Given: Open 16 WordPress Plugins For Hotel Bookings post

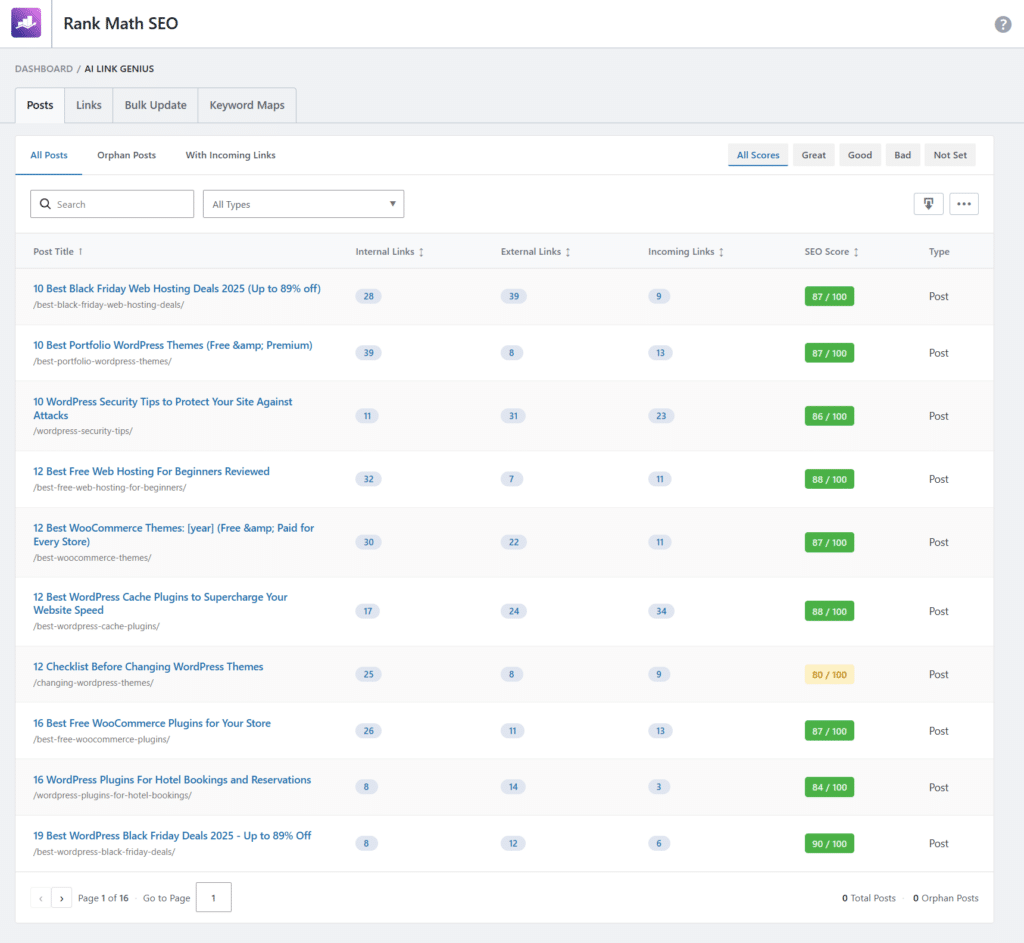Looking at the screenshot, I should (x=172, y=780).
